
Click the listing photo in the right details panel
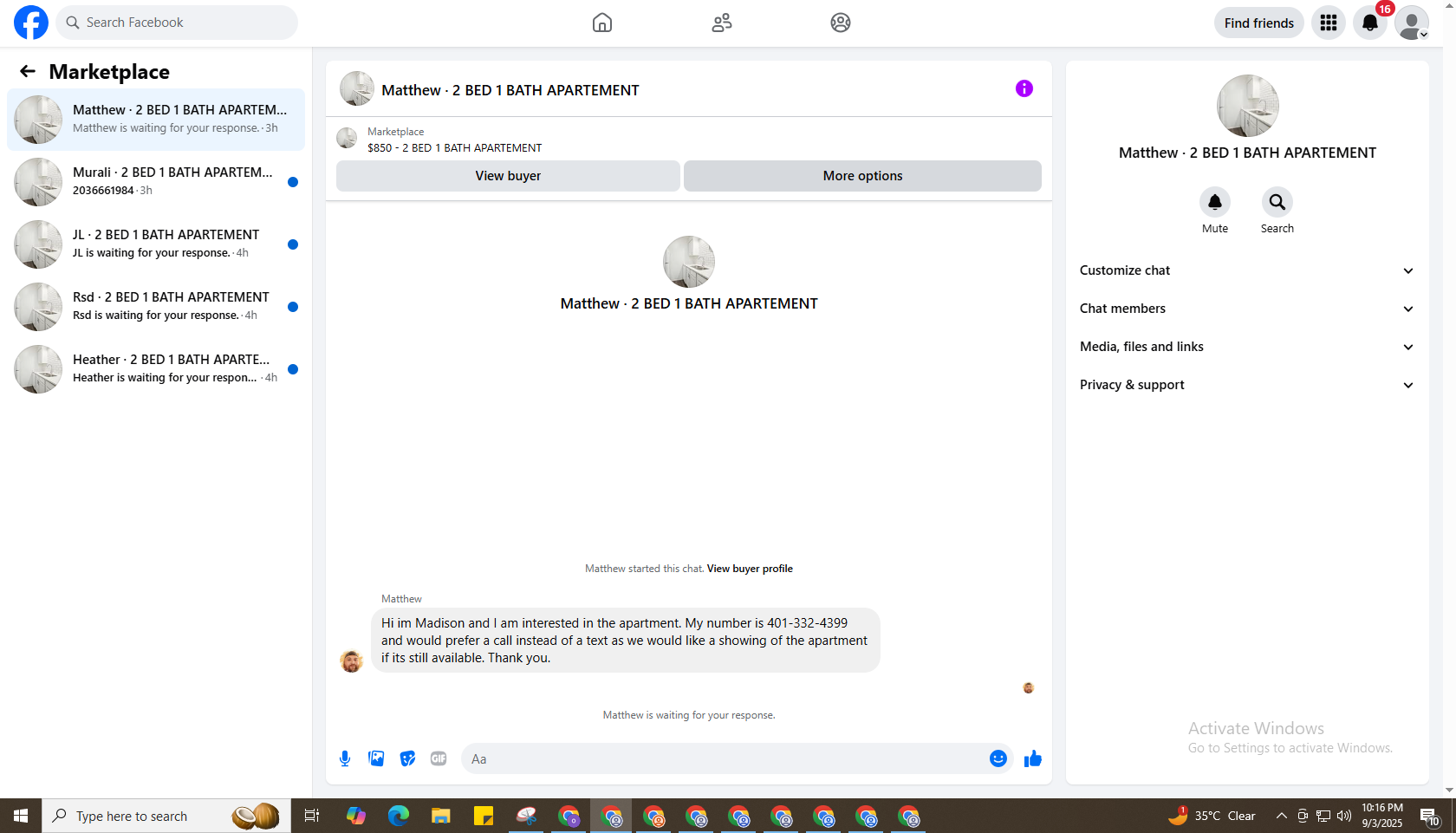click(1248, 106)
